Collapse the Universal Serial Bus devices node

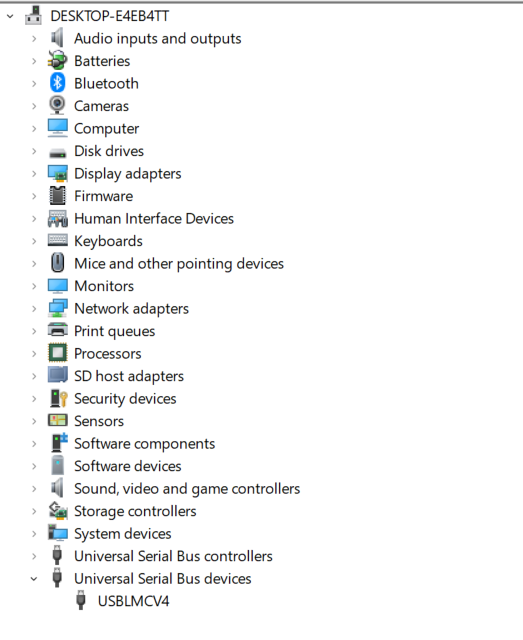34,579
